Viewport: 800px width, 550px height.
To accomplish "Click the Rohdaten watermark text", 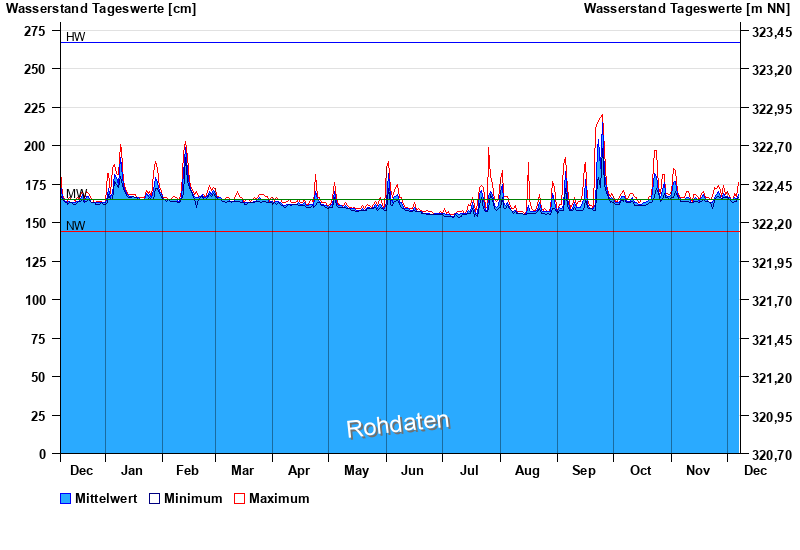I will tap(398, 425).
